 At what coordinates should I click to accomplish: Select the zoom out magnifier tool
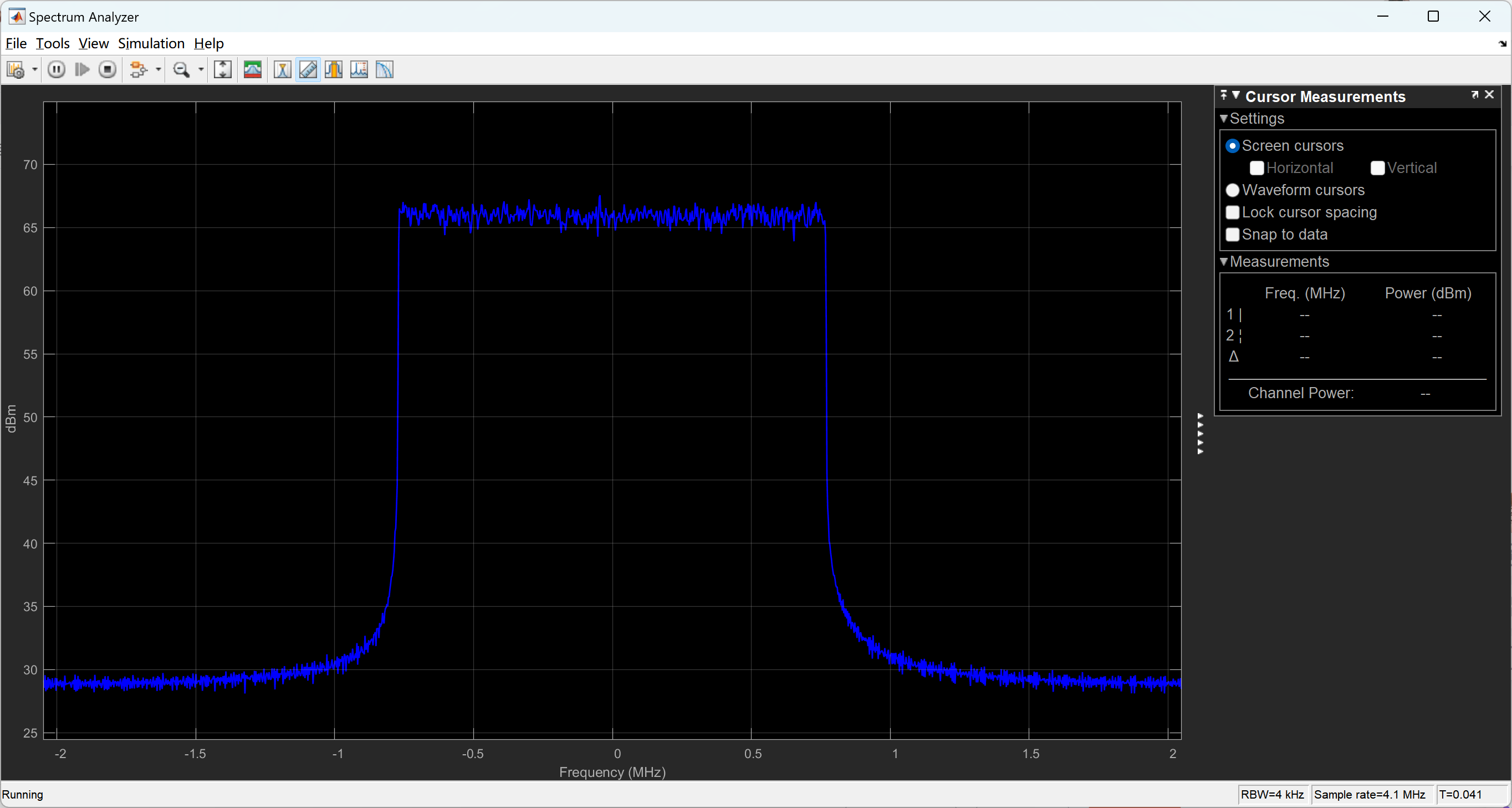pyautogui.click(x=181, y=70)
